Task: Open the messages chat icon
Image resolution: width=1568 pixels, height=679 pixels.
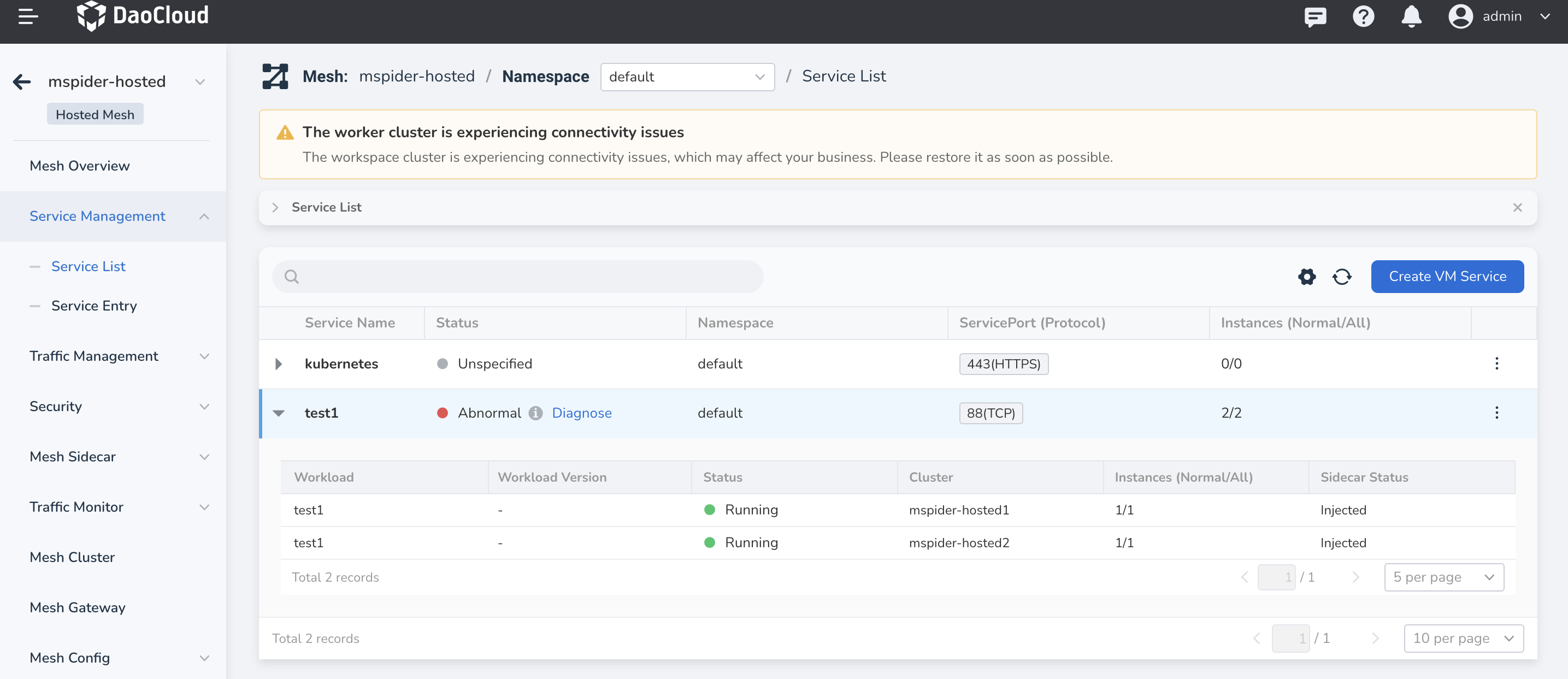Action: (1315, 16)
